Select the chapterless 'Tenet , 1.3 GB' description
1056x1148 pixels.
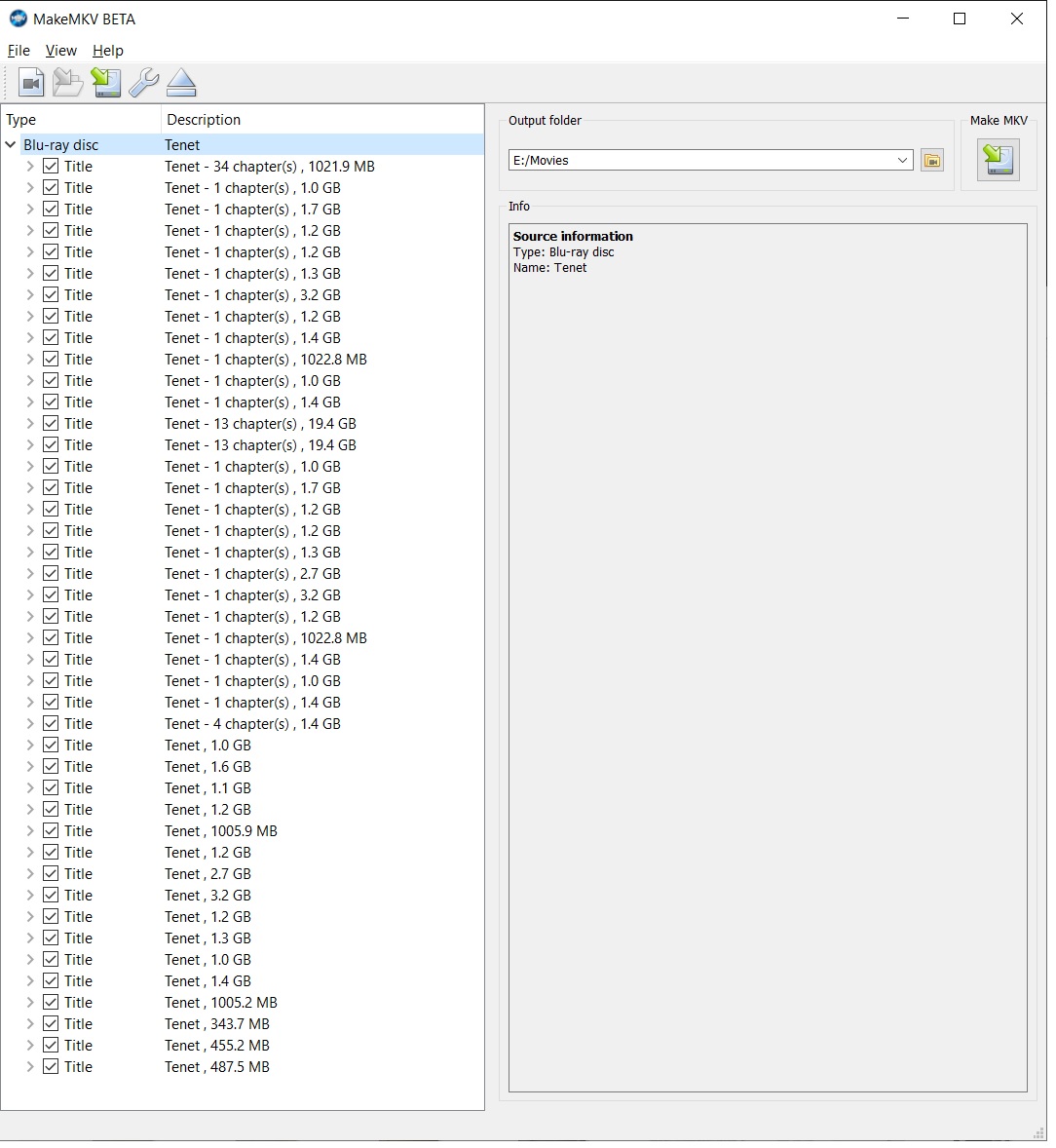pos(207,938)
